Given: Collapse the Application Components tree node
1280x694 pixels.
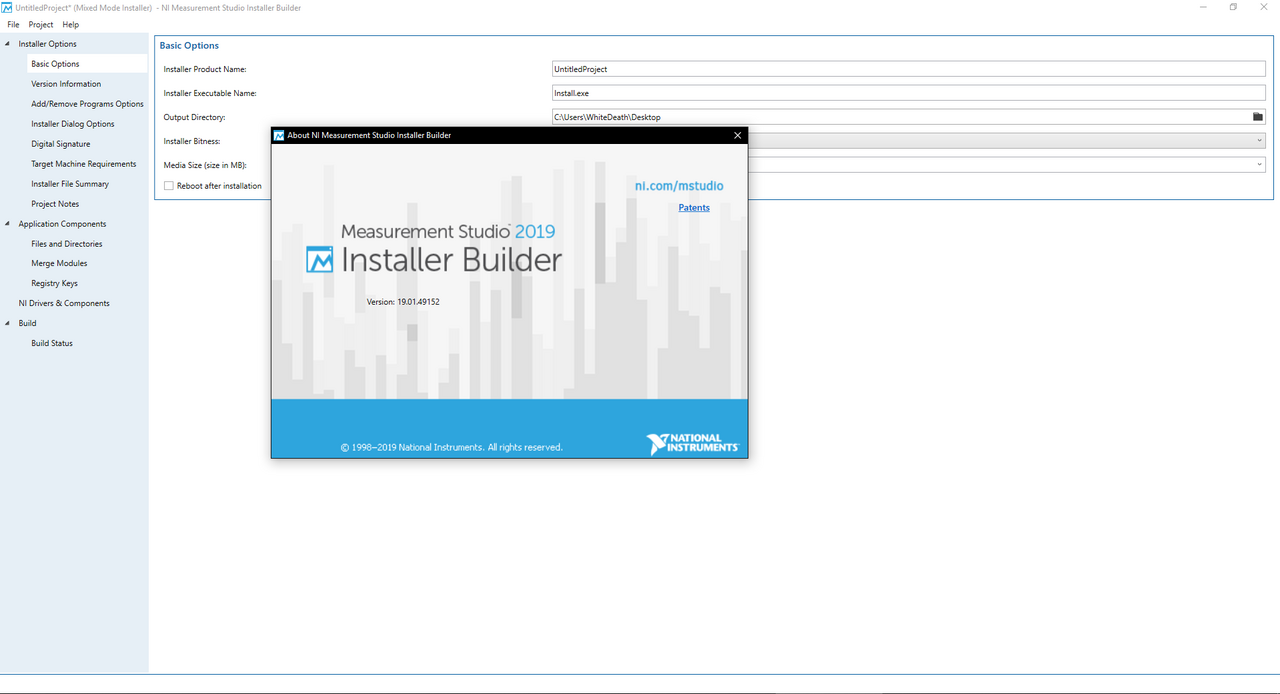Looking at the screenshot, I should tap(8, 224).
